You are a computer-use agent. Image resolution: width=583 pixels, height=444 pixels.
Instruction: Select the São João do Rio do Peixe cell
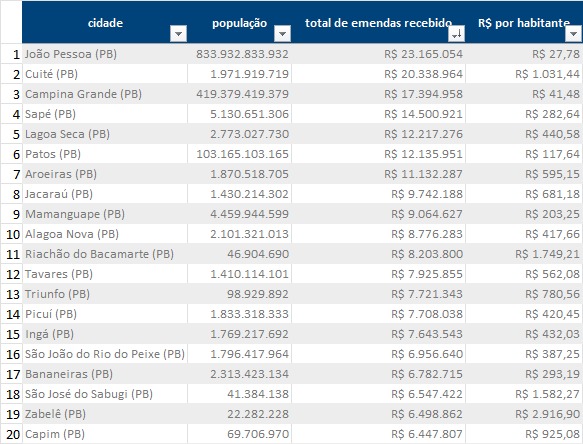(x=105, y=354)
